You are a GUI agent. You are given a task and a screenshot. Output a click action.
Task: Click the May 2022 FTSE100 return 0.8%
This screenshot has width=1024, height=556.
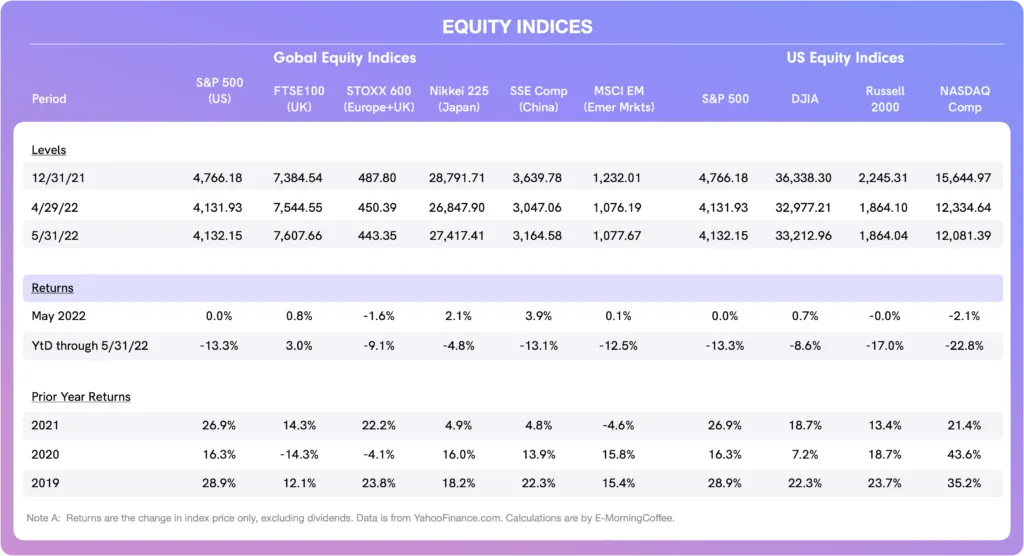click(299, 316)
